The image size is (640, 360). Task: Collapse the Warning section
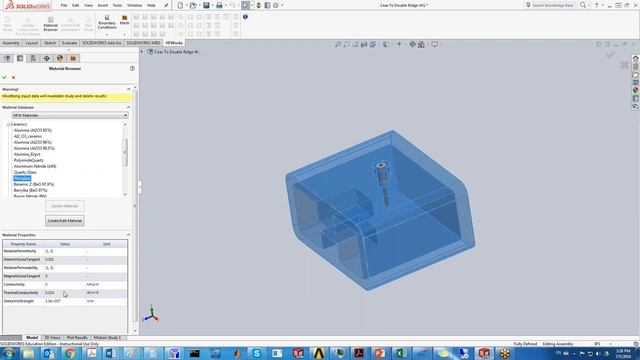tap(129, 89)
